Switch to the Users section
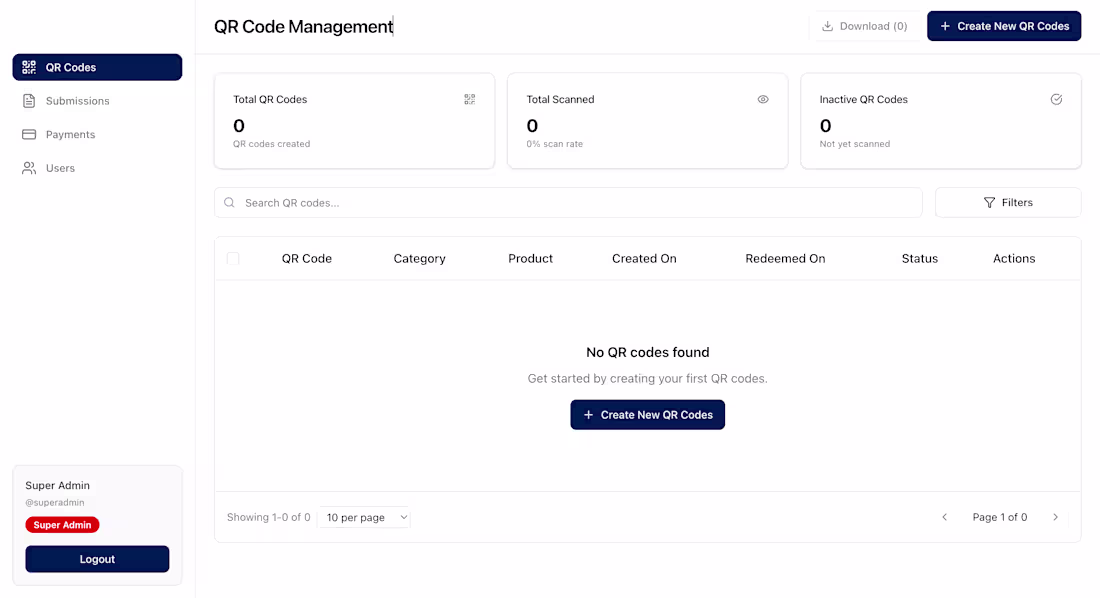 pos(60,168)
